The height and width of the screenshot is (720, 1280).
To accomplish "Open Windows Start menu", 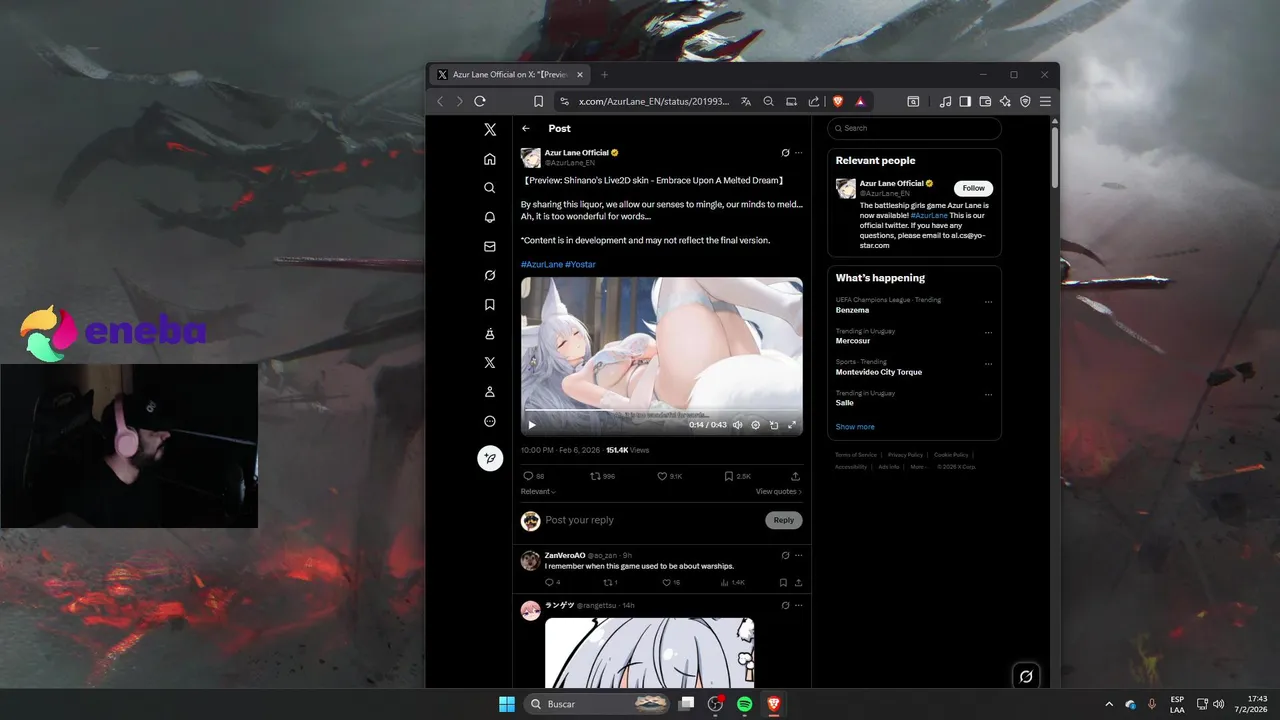I will tap(507, 704).
